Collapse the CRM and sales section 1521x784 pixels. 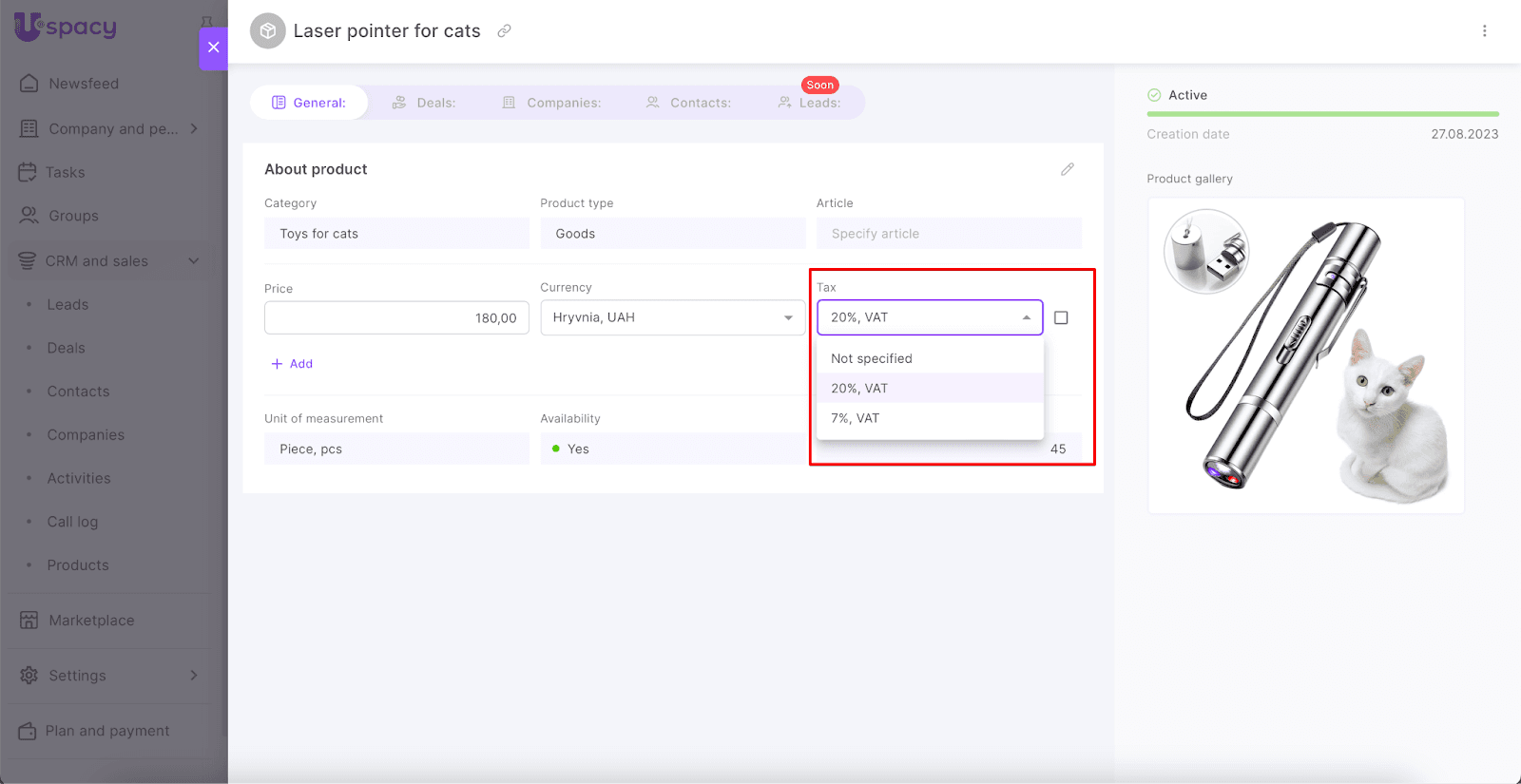point(194,261)
